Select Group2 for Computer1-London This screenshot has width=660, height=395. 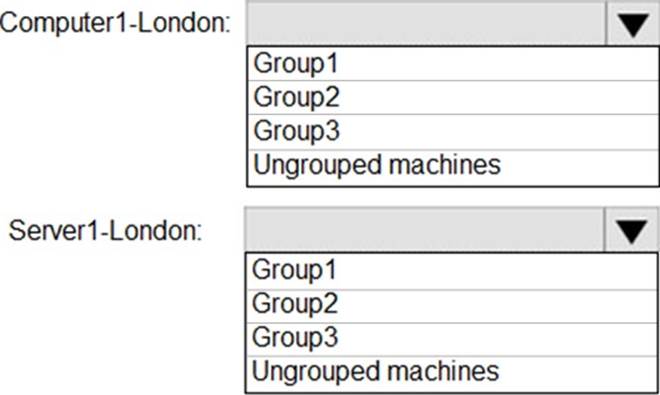pos(453,97)
